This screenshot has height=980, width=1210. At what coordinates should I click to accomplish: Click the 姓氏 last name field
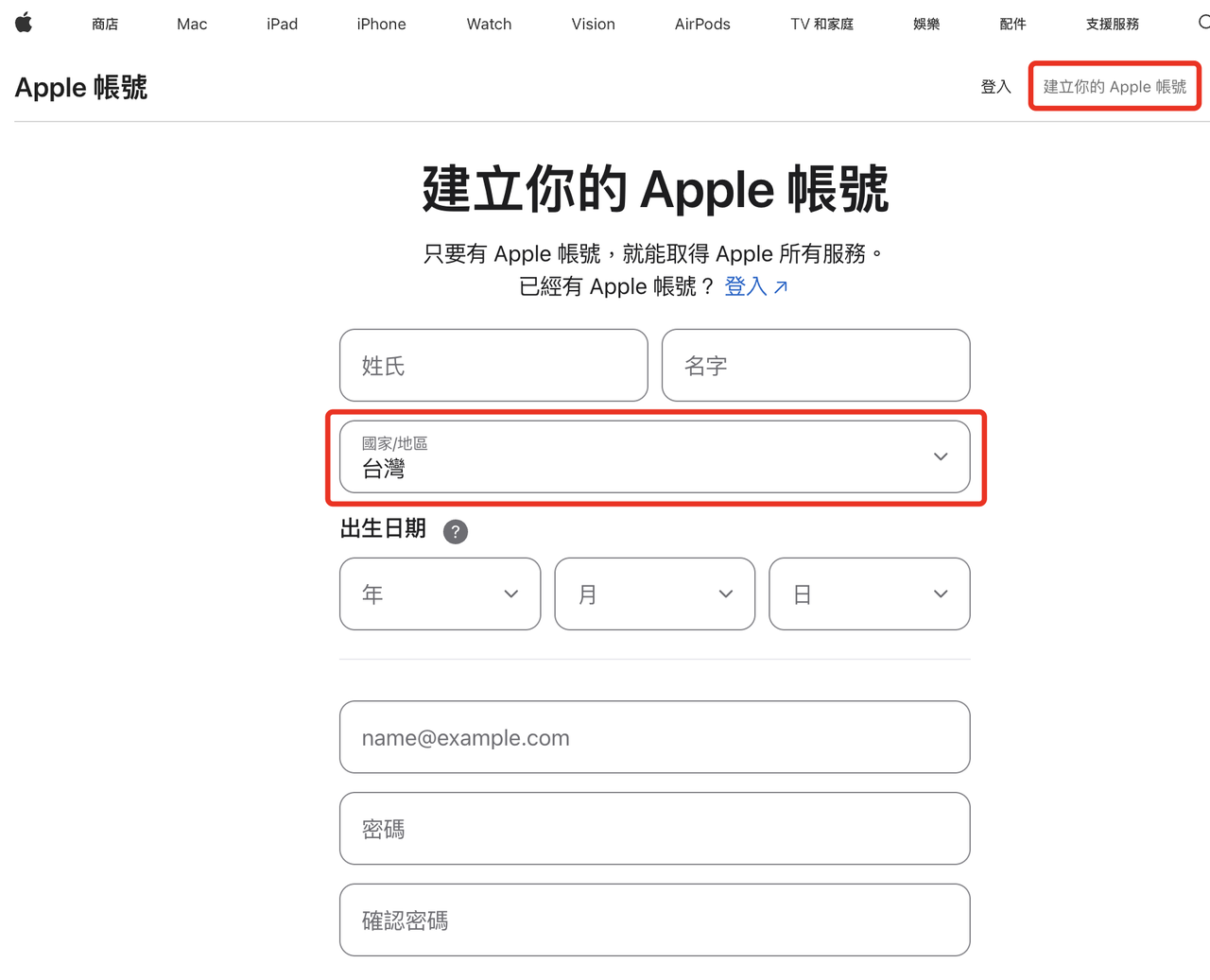493,365
